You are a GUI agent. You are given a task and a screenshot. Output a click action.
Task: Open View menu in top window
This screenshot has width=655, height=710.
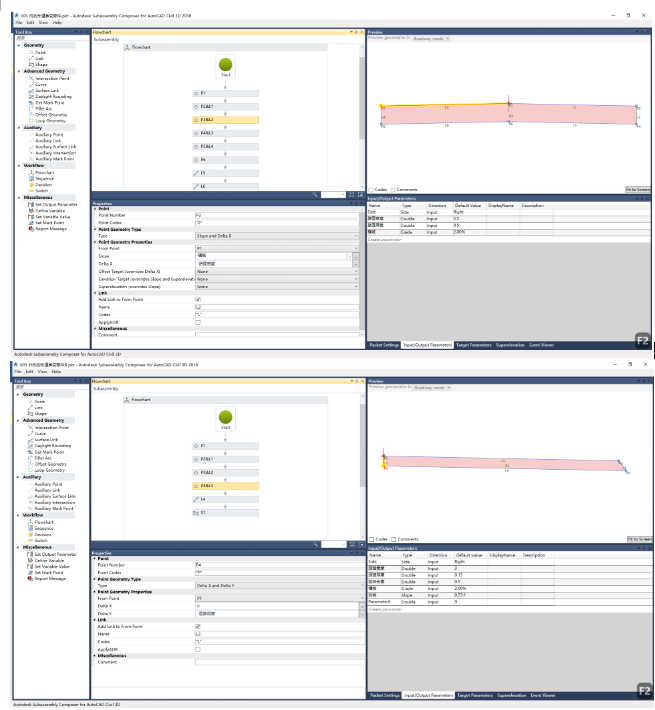click(x=43, y=22)
